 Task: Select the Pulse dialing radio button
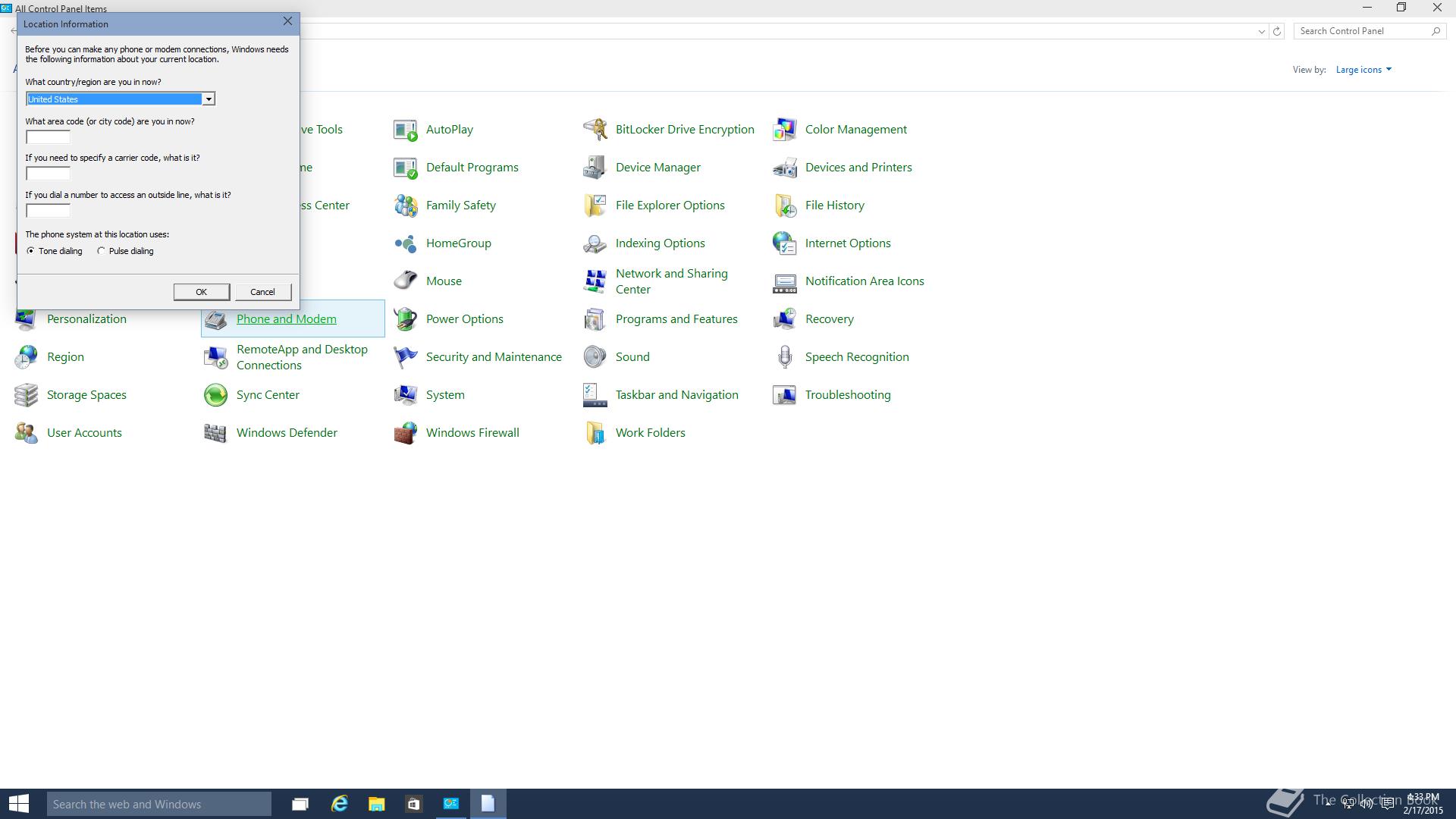[101, 251]
